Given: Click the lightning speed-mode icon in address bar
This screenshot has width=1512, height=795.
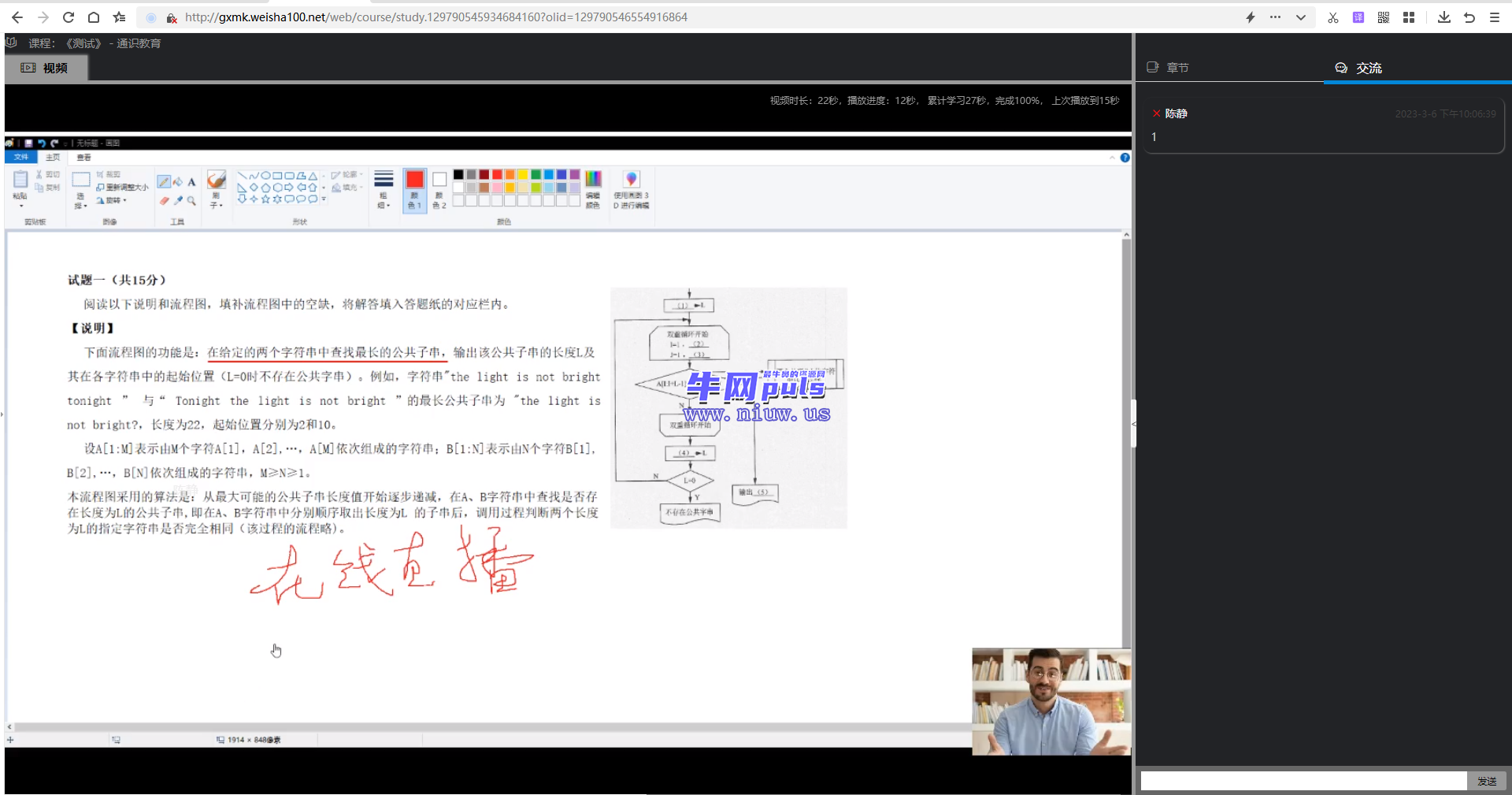Looking at the screenshot, I should point(1250,17).
